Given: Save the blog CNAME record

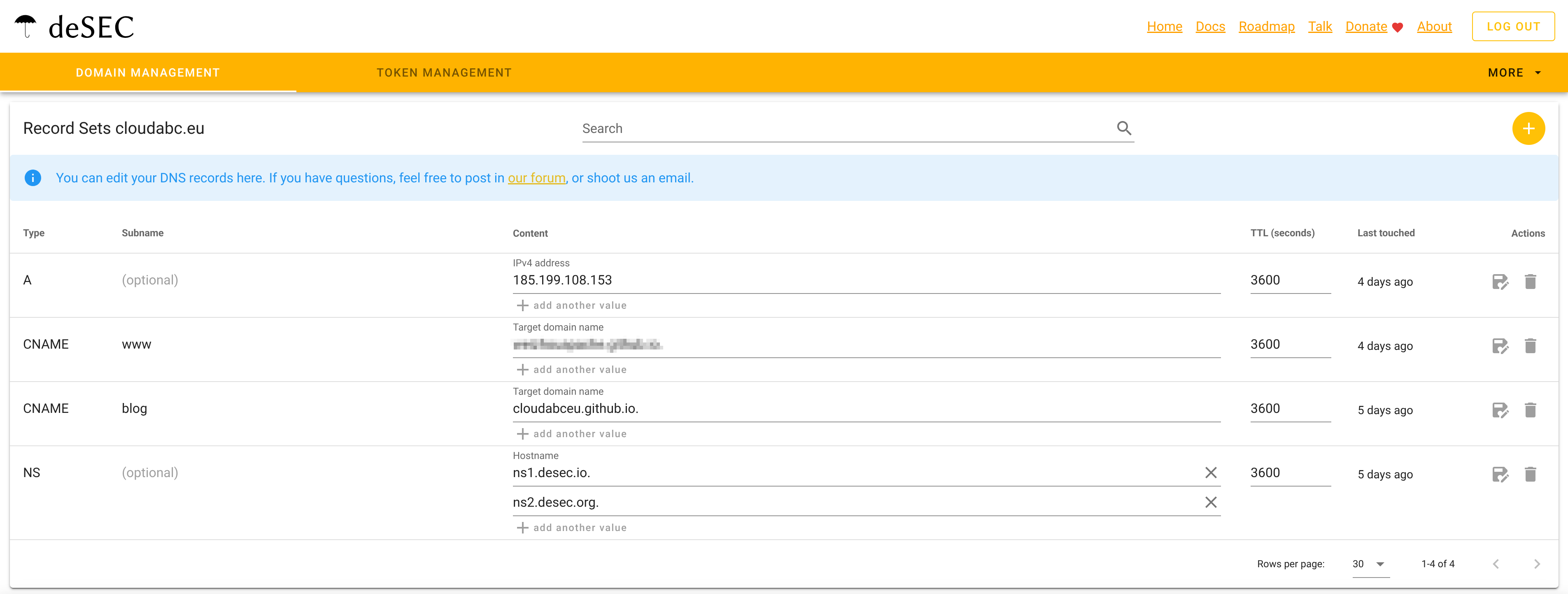Looking at the screenshot, I should [x=1500, y=410].
